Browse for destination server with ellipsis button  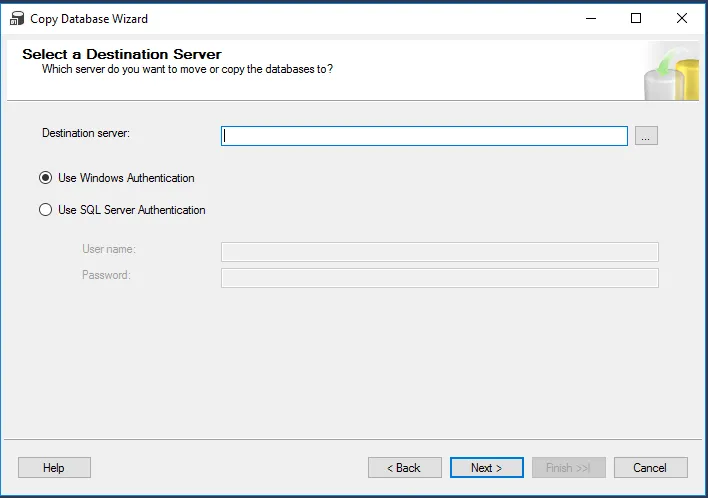coord(646,136)
